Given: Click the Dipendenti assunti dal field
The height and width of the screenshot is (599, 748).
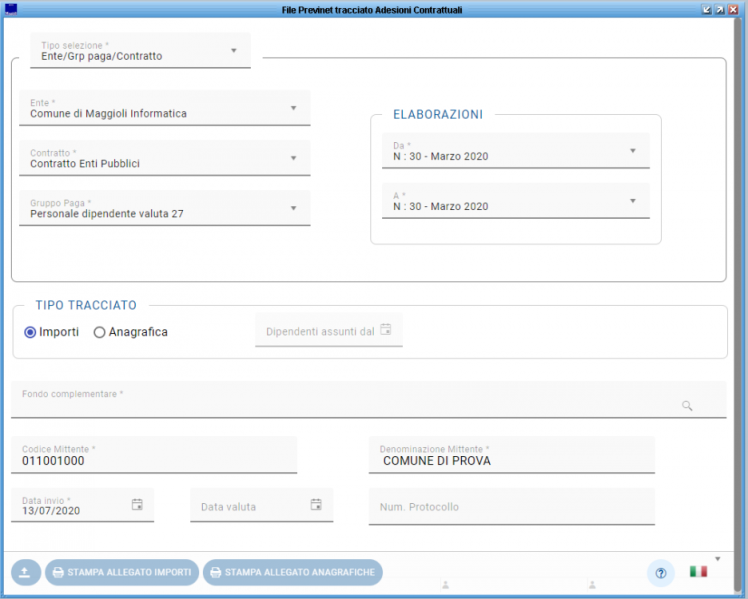Looking at the screenshot, I should [329, 330].
